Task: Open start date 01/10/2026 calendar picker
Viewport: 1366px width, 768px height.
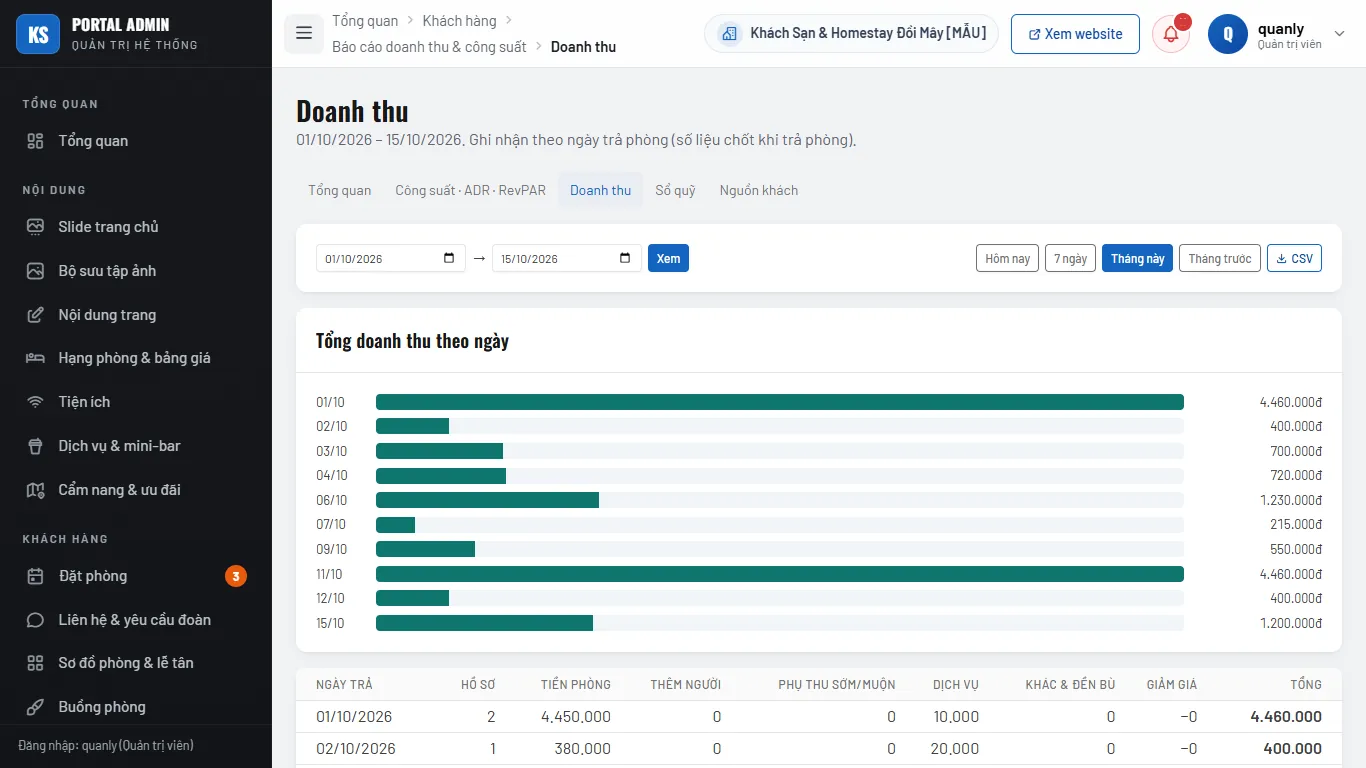Action: [449, 258]
